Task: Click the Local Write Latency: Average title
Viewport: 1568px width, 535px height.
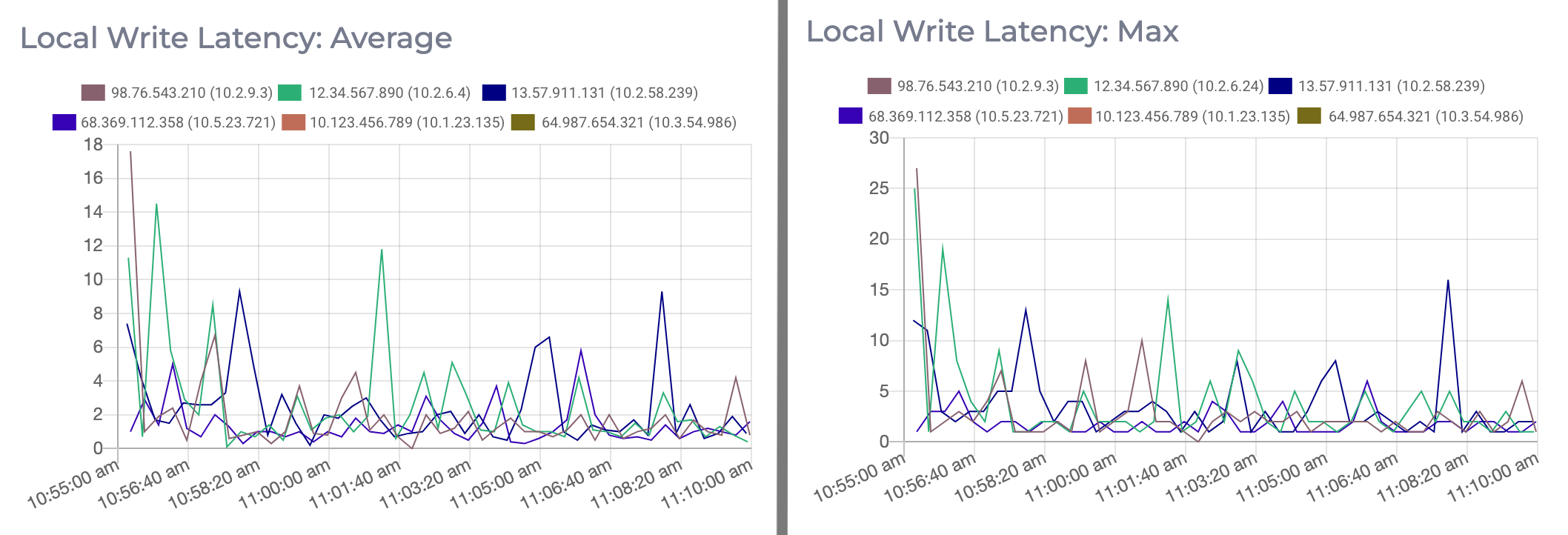Action: [x=236, y=38]
